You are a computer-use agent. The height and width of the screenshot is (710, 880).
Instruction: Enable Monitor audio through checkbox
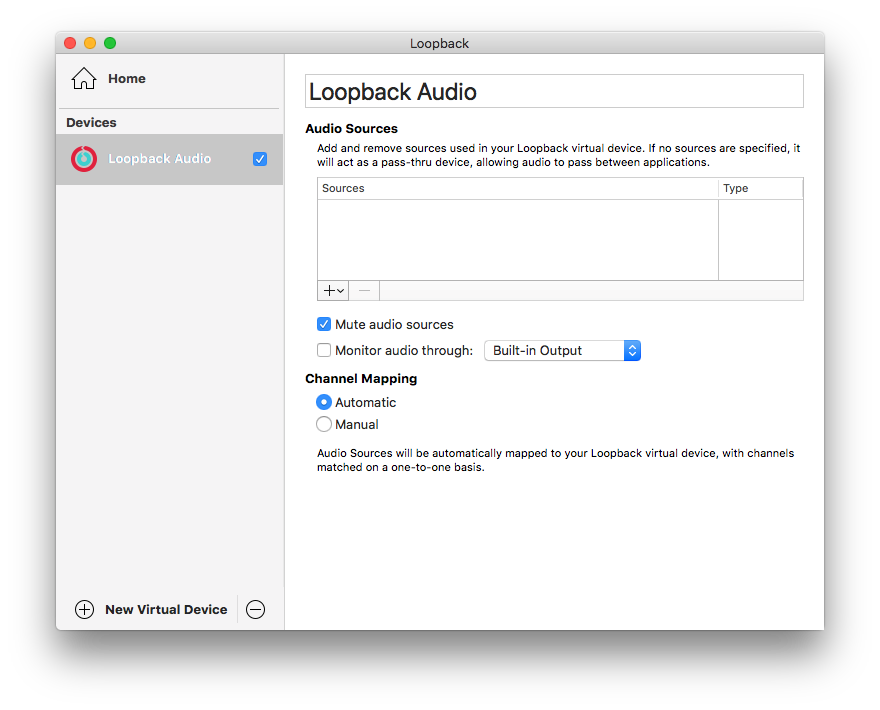click(x=324, y=350)
